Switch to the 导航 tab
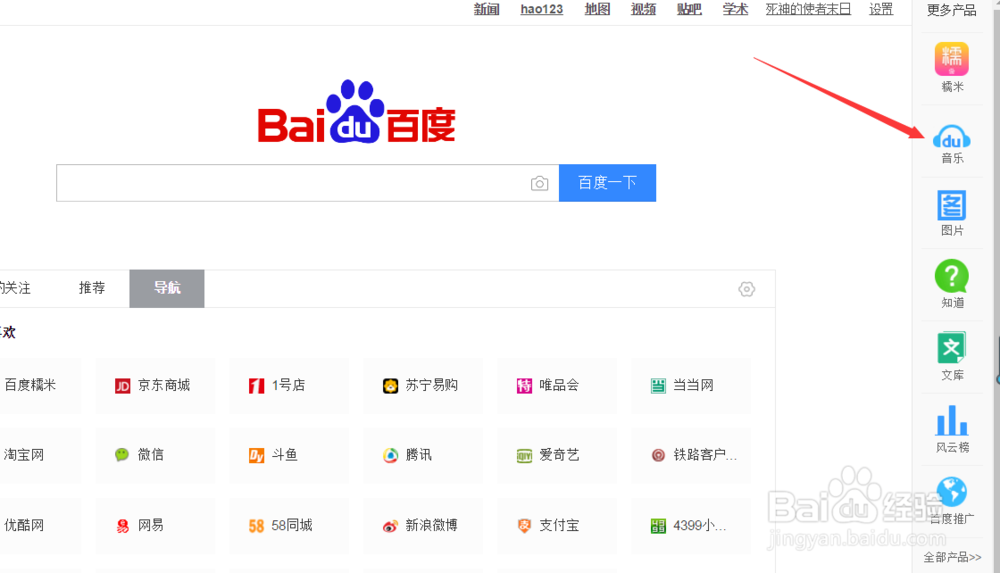This screenshot has height=573, width=1000. click(167, 288)
